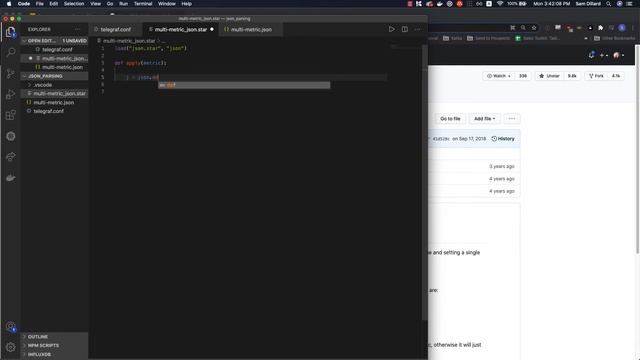Open GitHub create-new plus menu in browser

pyautogui.click(x=604, y=55)
